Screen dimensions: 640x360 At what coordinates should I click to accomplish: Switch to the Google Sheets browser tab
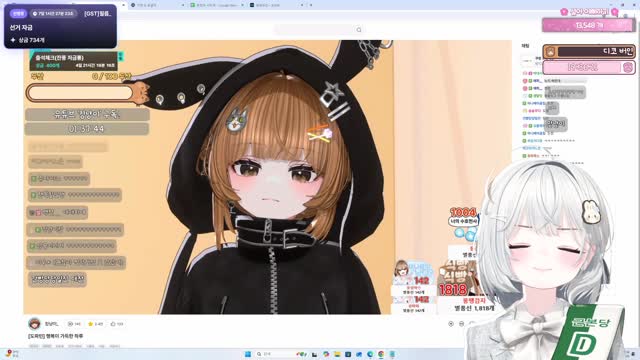(x=216, y=5)
